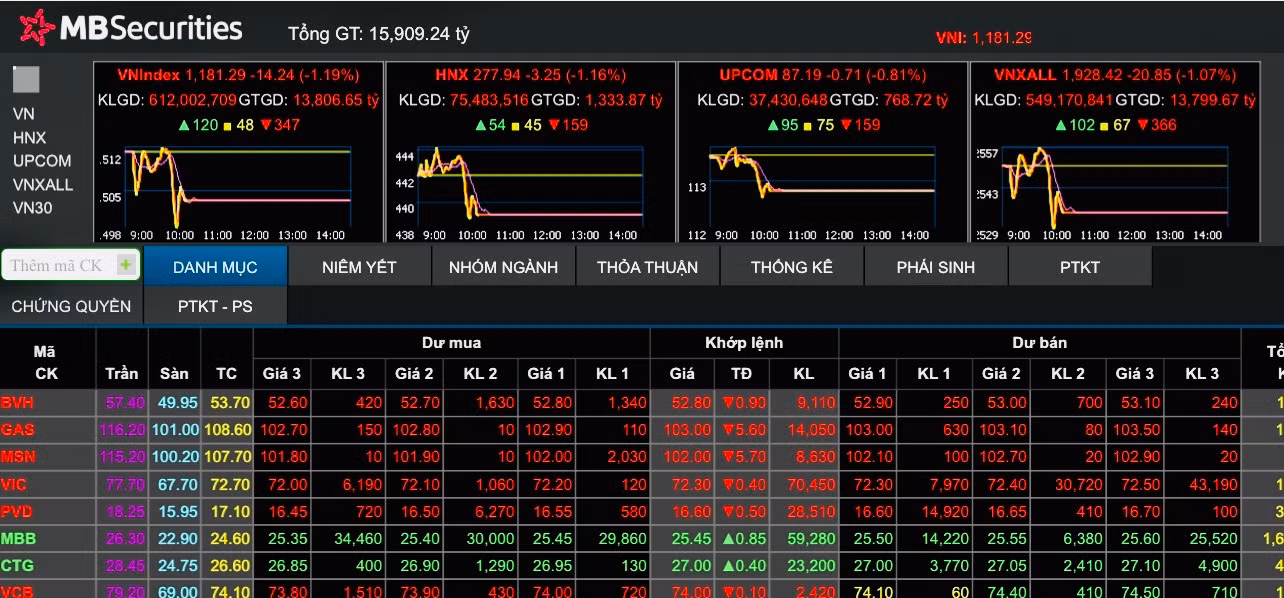Click the Mã CK column header
Image resolution: width=1284 pixels, height=598 pixels.
(x=46, y=362)
